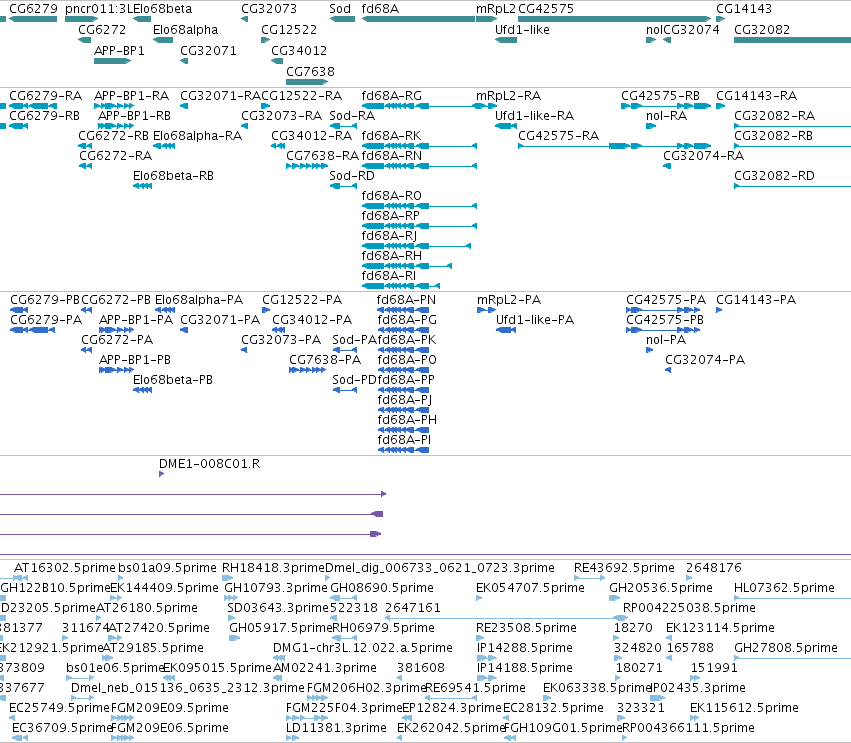Select the CG32074-RA transcript label

tap(703, 156)
